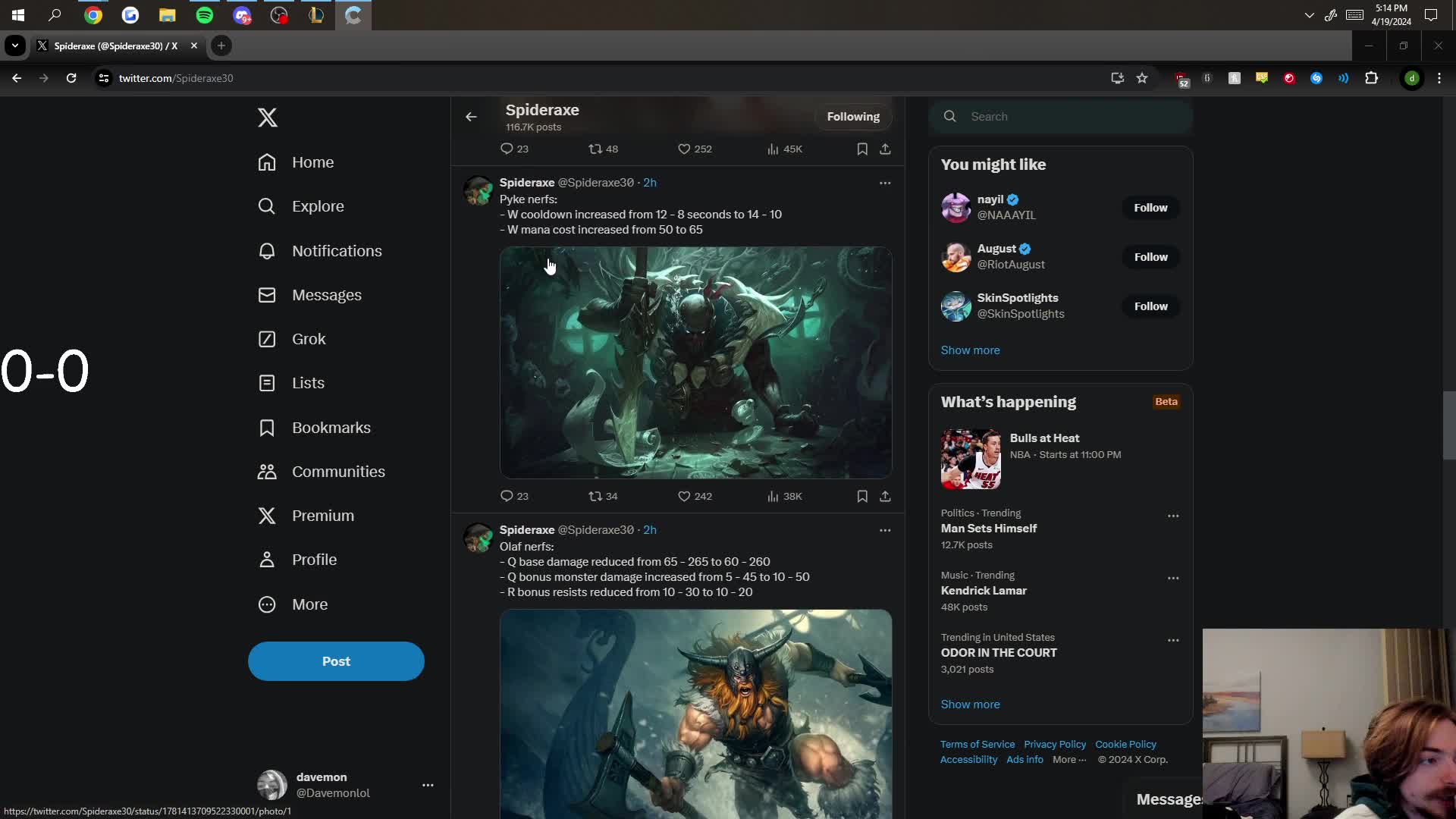The width and height of the screenshot is (1456, 819).
Task: Click the page vertical scrollbar thumb
Action: (x=1448, y=425)
